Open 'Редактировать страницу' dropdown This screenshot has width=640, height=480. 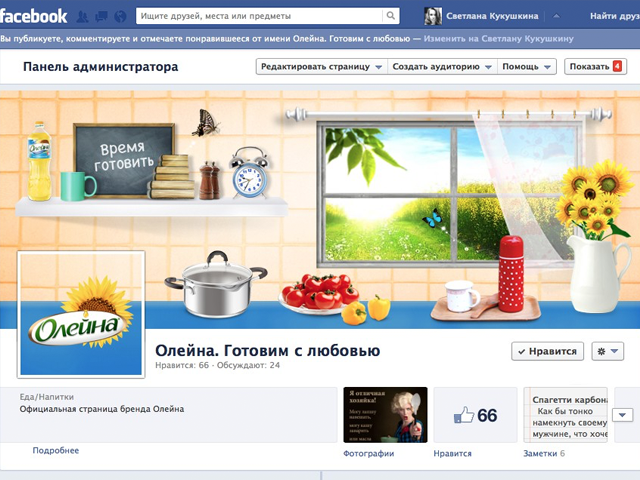point(322,67)
